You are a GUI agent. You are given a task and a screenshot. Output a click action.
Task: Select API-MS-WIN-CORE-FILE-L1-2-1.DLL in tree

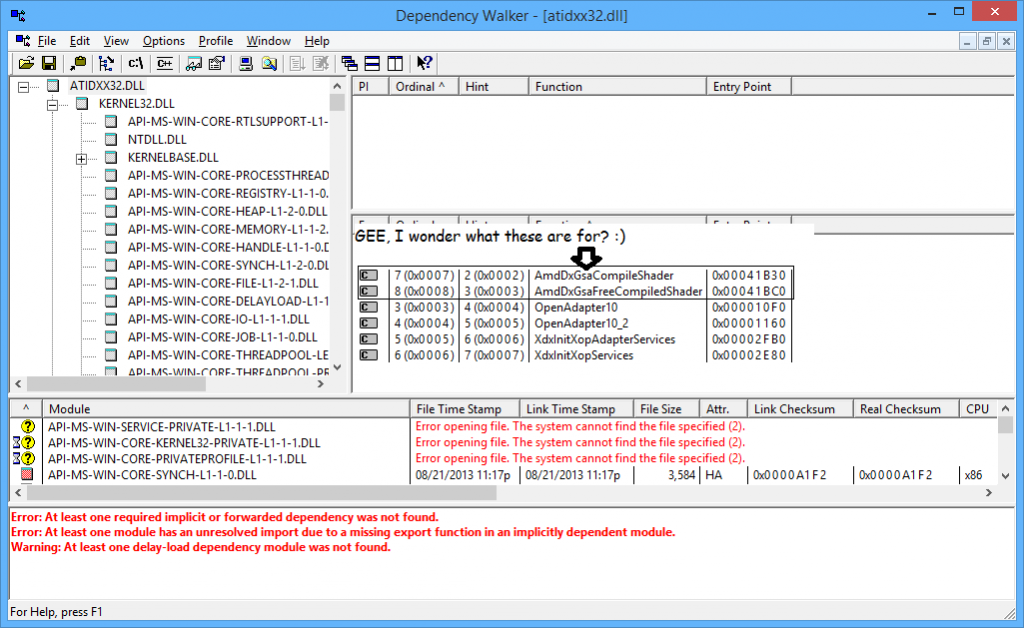coord(223,283)
